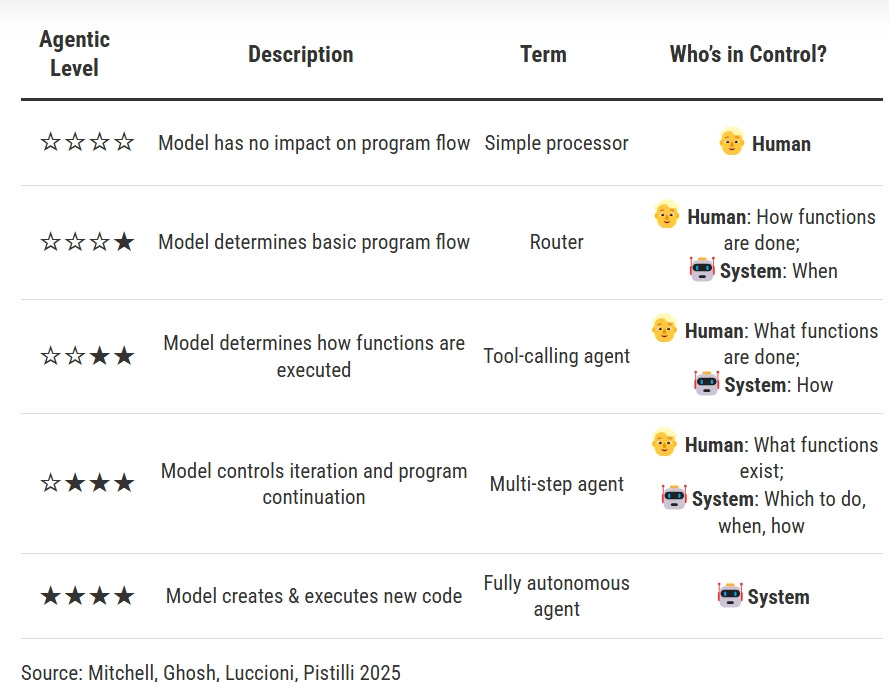Click the human emoji in the Tool-calling agent row

664,328
